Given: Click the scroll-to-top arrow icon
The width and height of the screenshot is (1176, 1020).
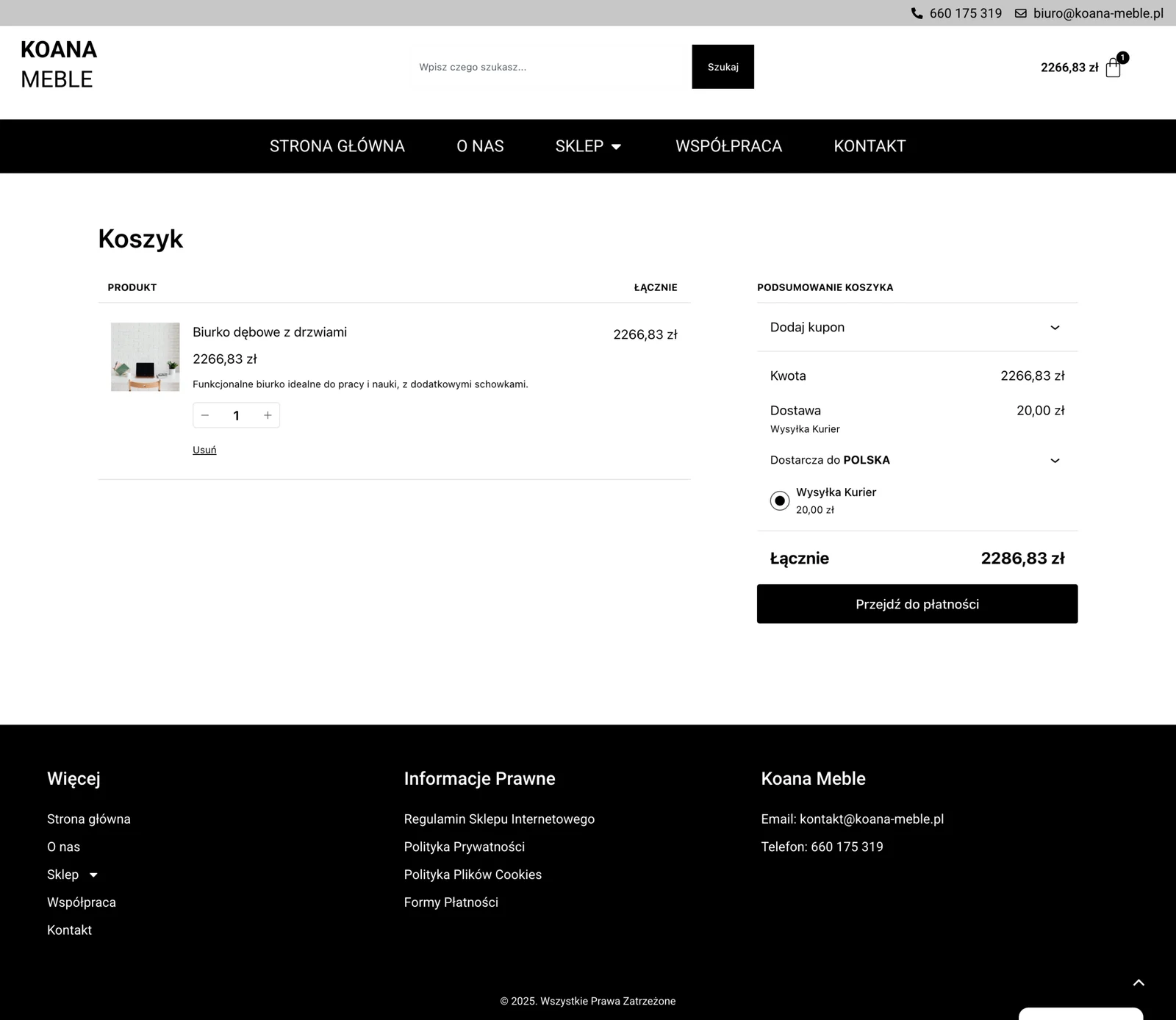Looking at the screenshot, I should click(1139, 983).
